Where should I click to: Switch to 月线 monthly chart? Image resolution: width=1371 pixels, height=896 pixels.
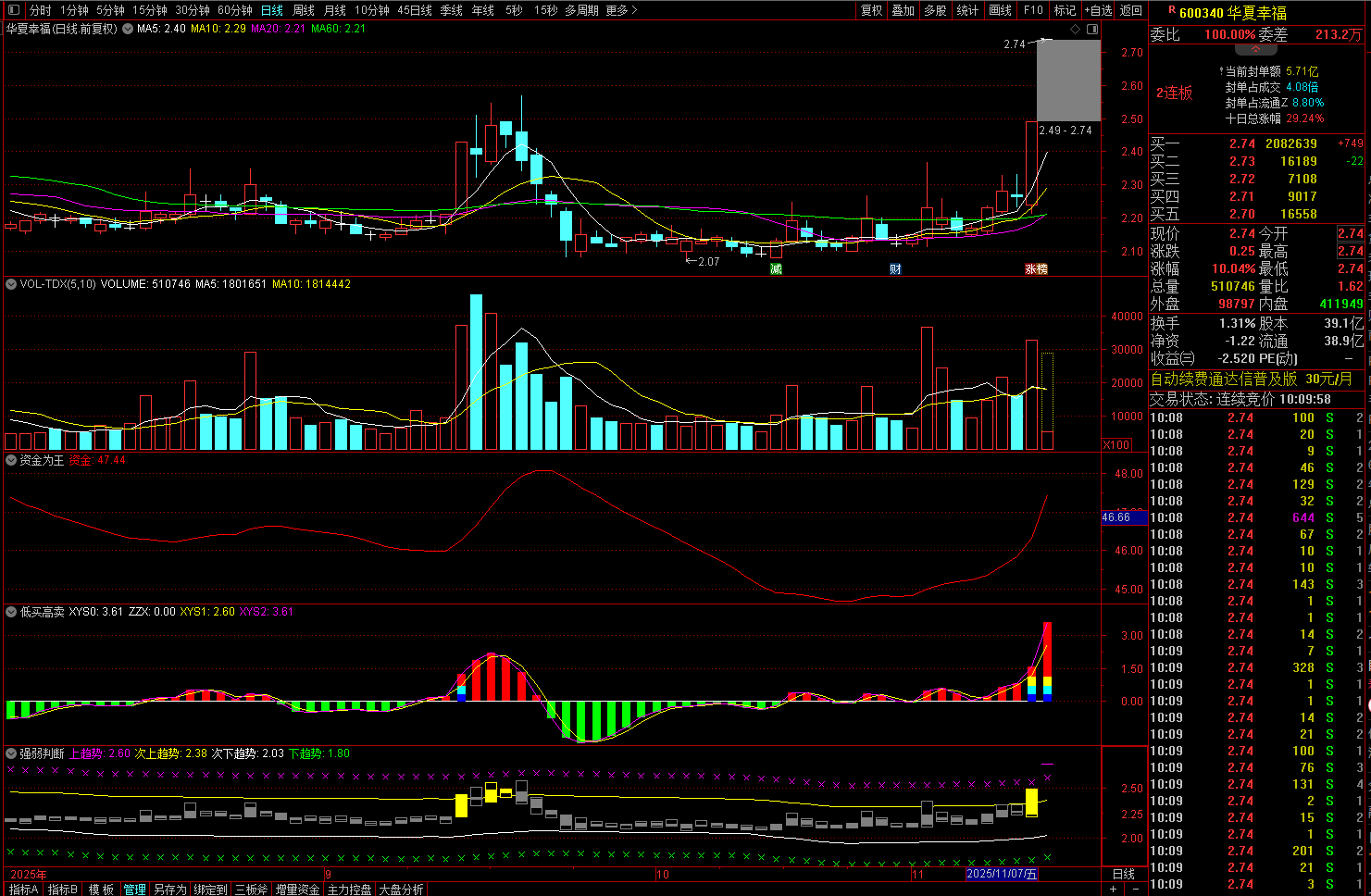click(x=334, y=10)
